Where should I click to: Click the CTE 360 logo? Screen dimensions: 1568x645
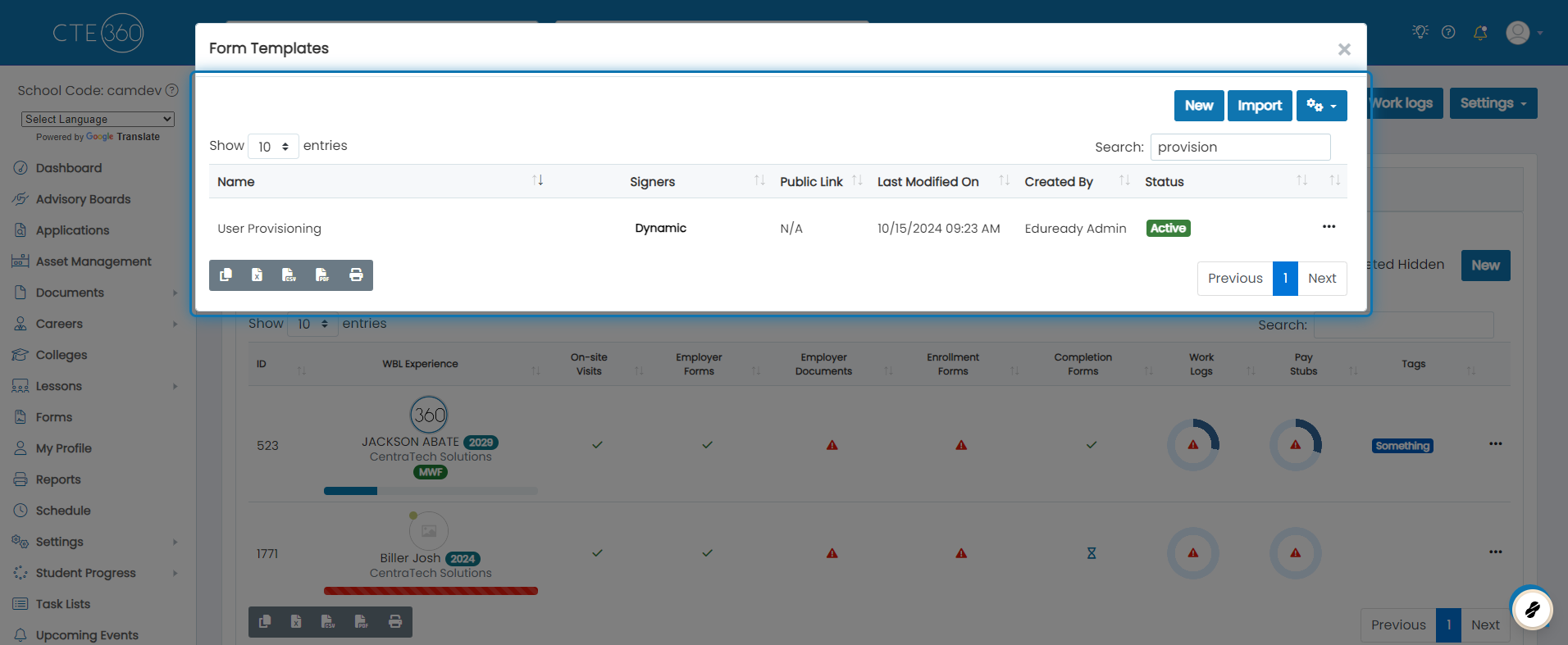[x=98, y=33]
